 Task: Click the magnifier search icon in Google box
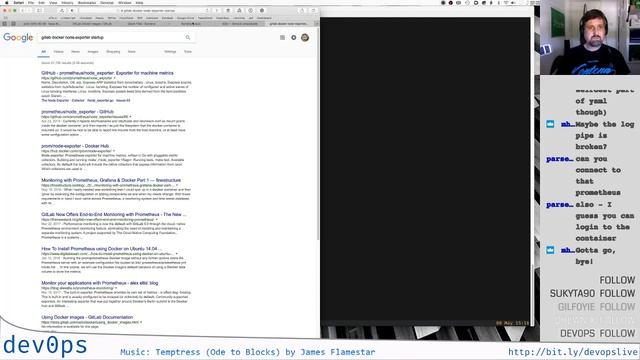188,38
